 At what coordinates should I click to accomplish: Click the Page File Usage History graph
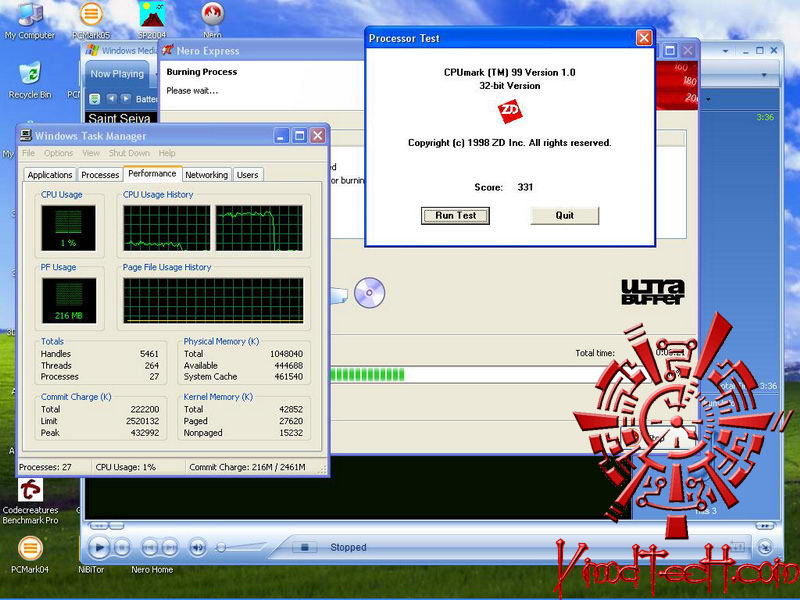213,301
